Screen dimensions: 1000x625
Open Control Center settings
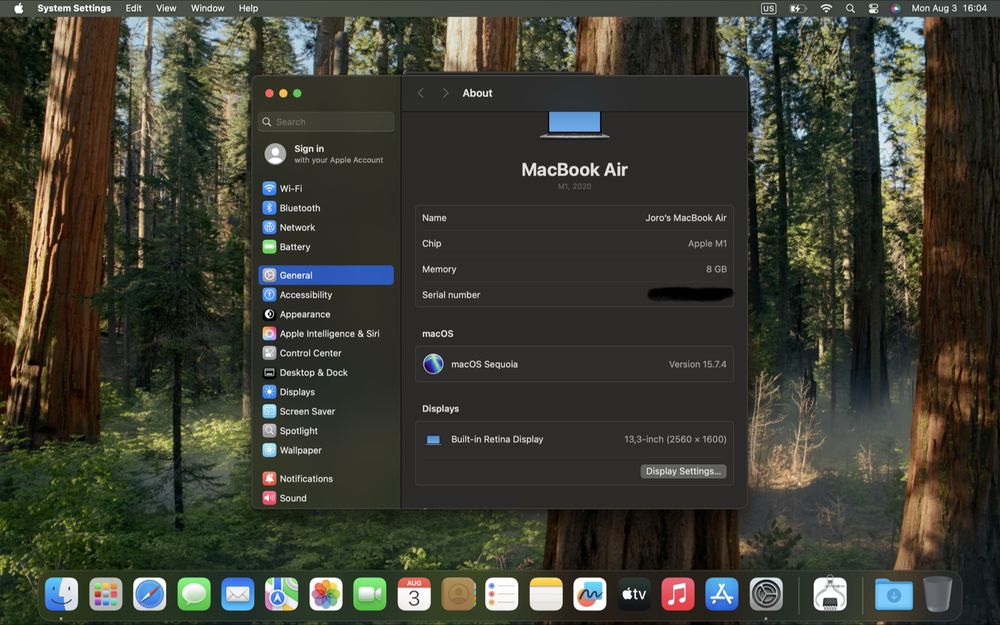point(326,353)
